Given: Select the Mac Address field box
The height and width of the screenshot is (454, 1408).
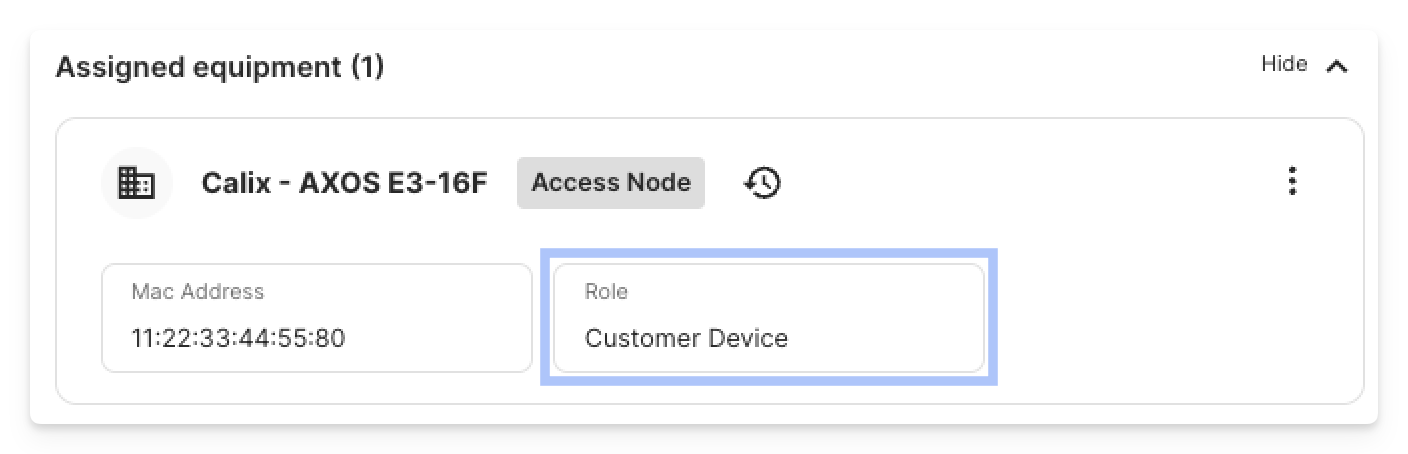Looking at the screenshot, I should click(x=317, y=318).
